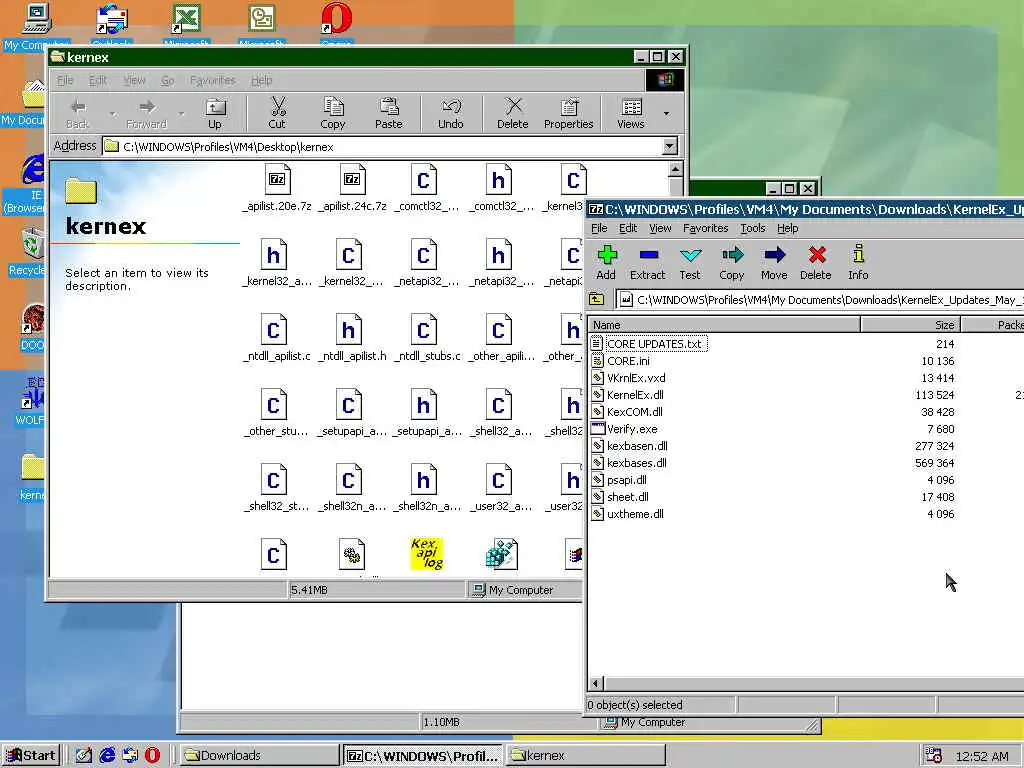Click the 7-Zip path address field
This screenshot has width=1024, height=768.
coord(820,300)
